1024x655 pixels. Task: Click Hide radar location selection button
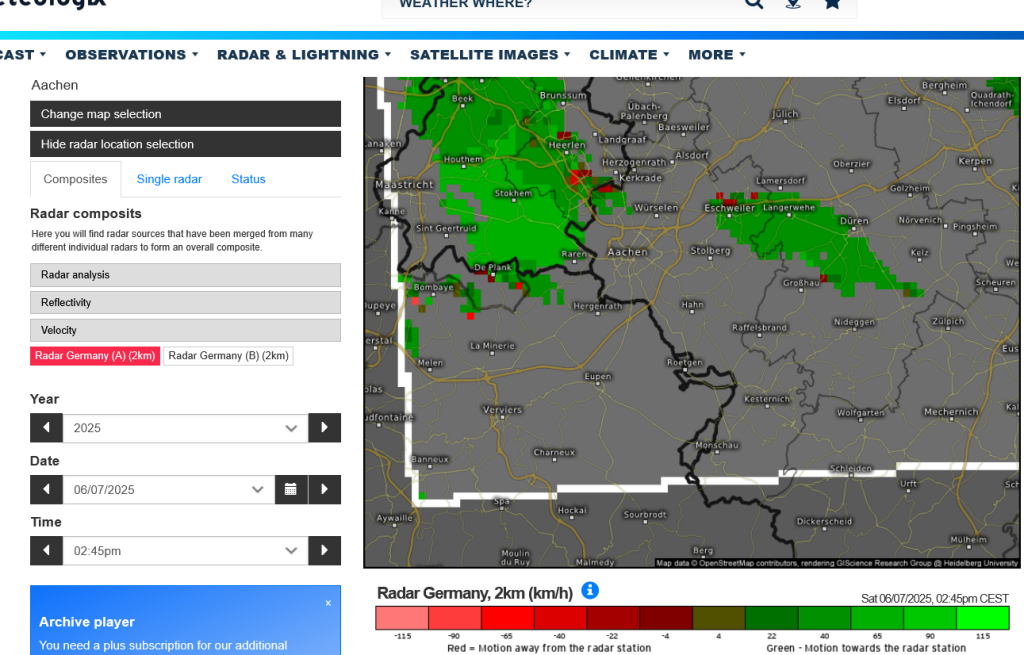click(x=185, y=144)
